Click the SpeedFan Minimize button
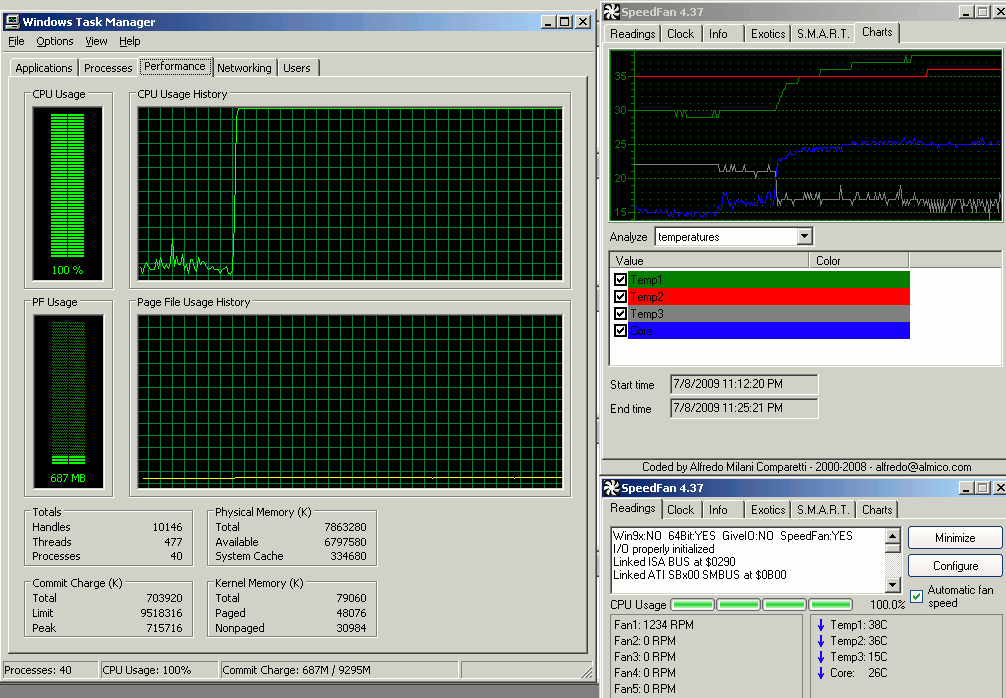This screenshot has height=698, width=1006. point(955,538)
